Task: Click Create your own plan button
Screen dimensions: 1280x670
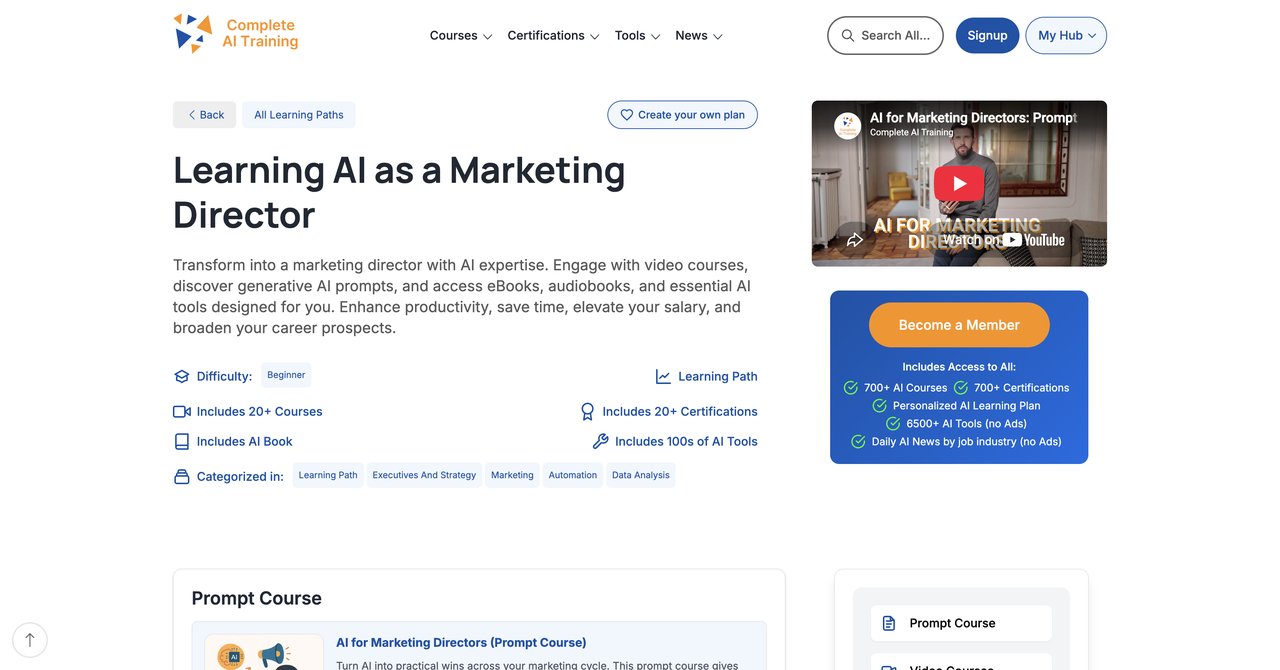Action: [x=682, y=115]
